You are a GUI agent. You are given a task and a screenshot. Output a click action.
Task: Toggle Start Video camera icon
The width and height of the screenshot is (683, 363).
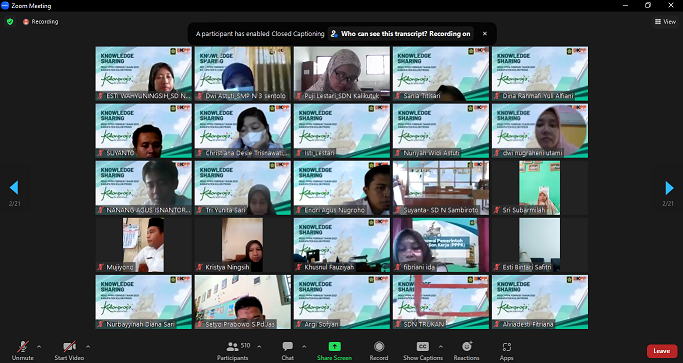point(69,347)
